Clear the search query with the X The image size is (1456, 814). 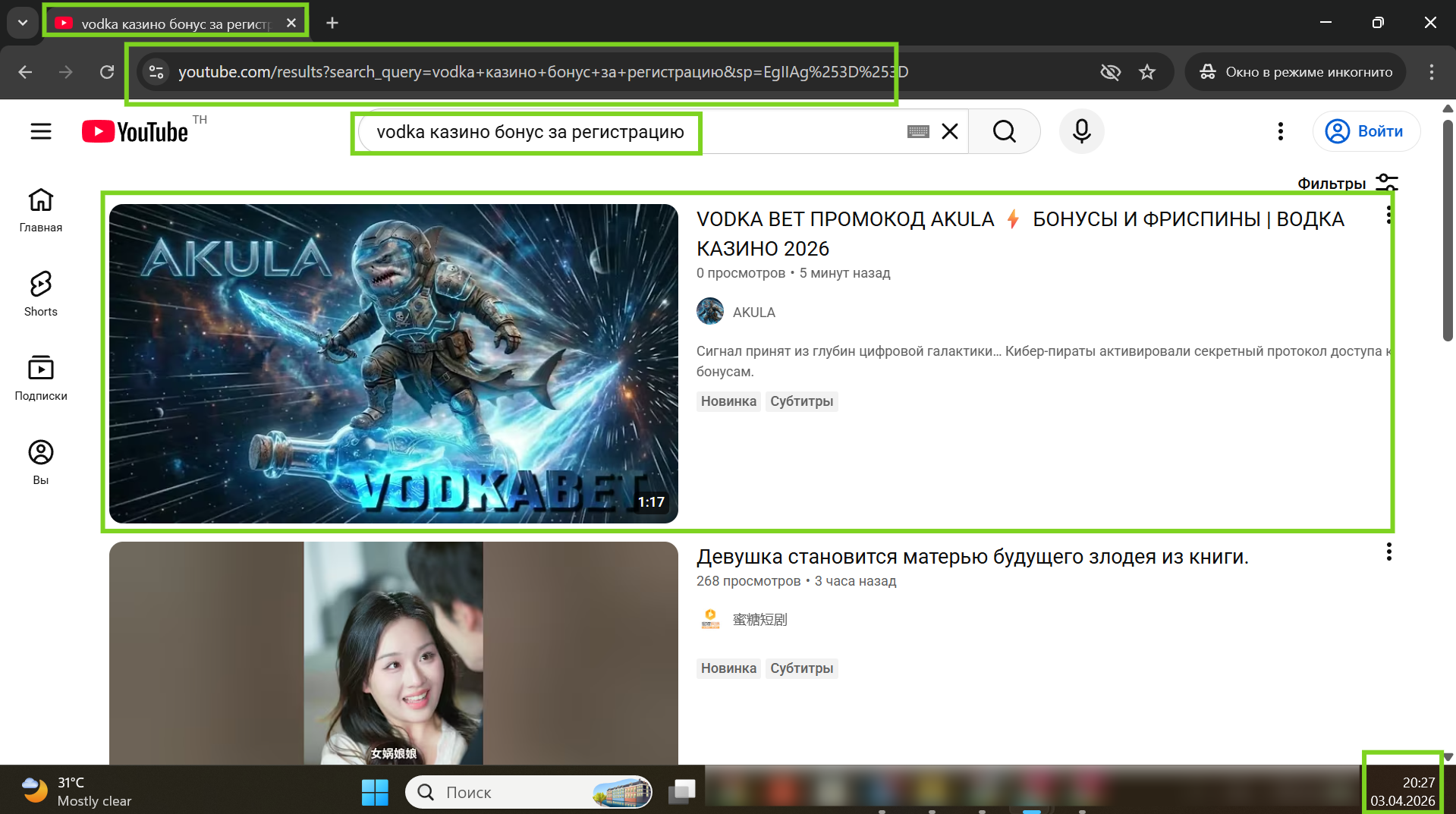(950, 131)
